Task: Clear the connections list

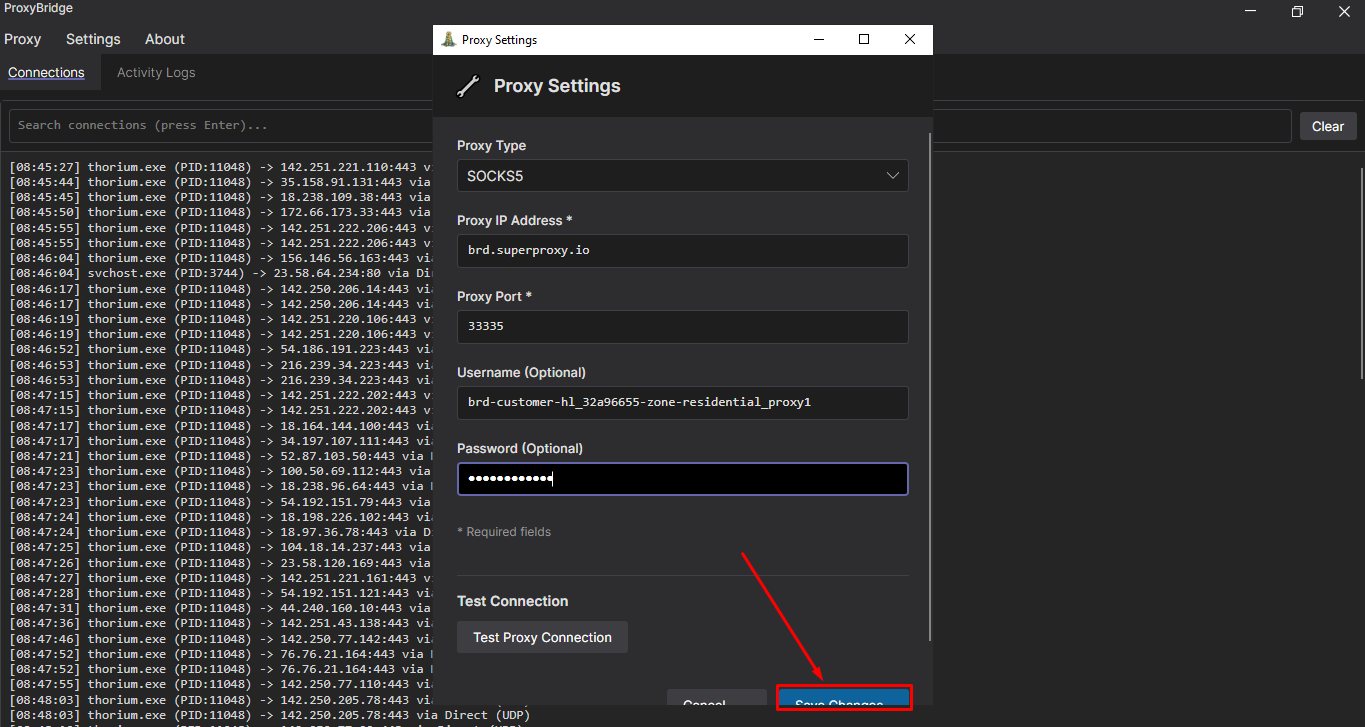Action: point(1328,126)
